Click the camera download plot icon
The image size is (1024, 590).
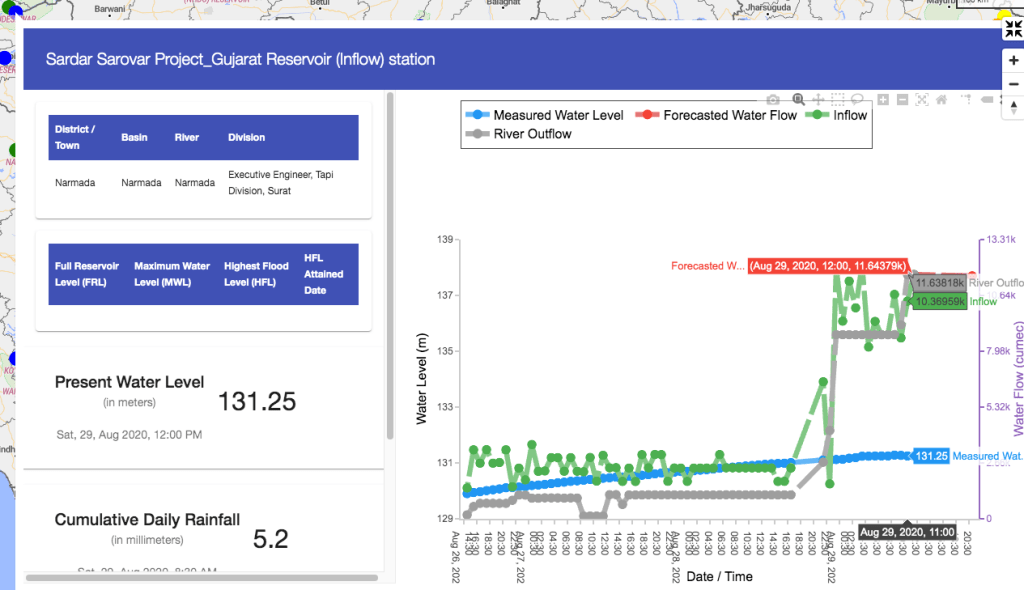tap(773, 100)
